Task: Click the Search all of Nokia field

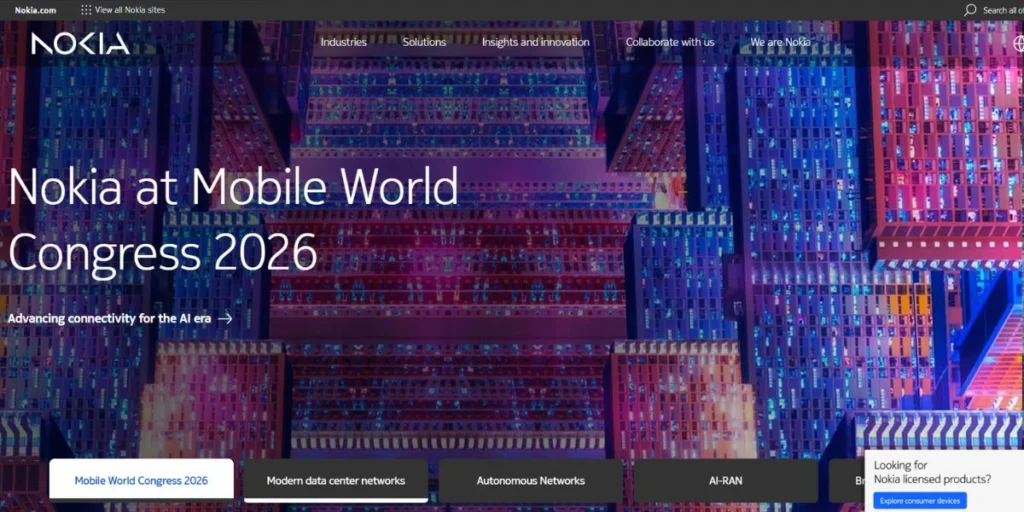Action: point(1003,10)
